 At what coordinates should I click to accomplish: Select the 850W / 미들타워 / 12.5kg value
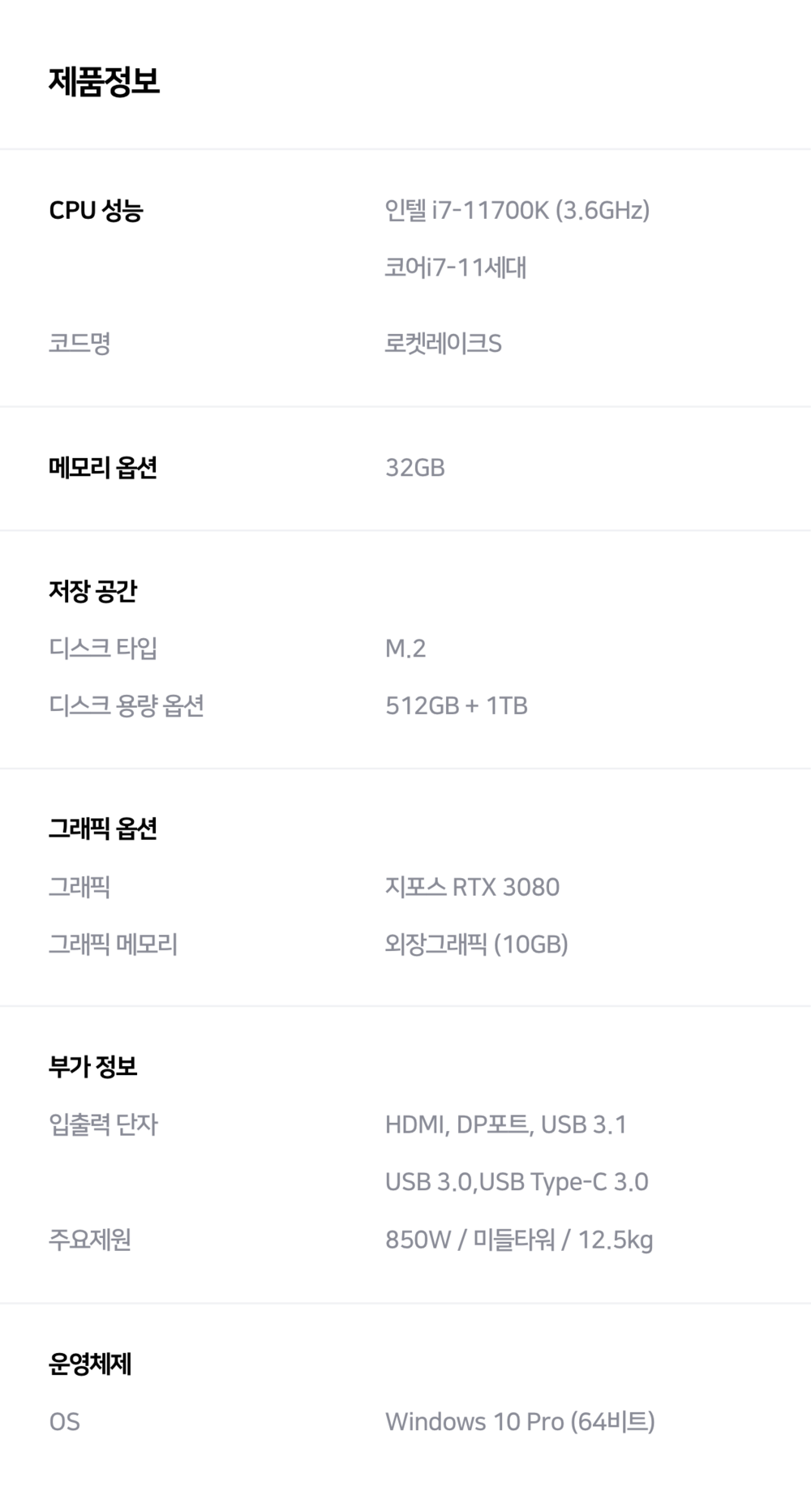[x=518, y=1240]
